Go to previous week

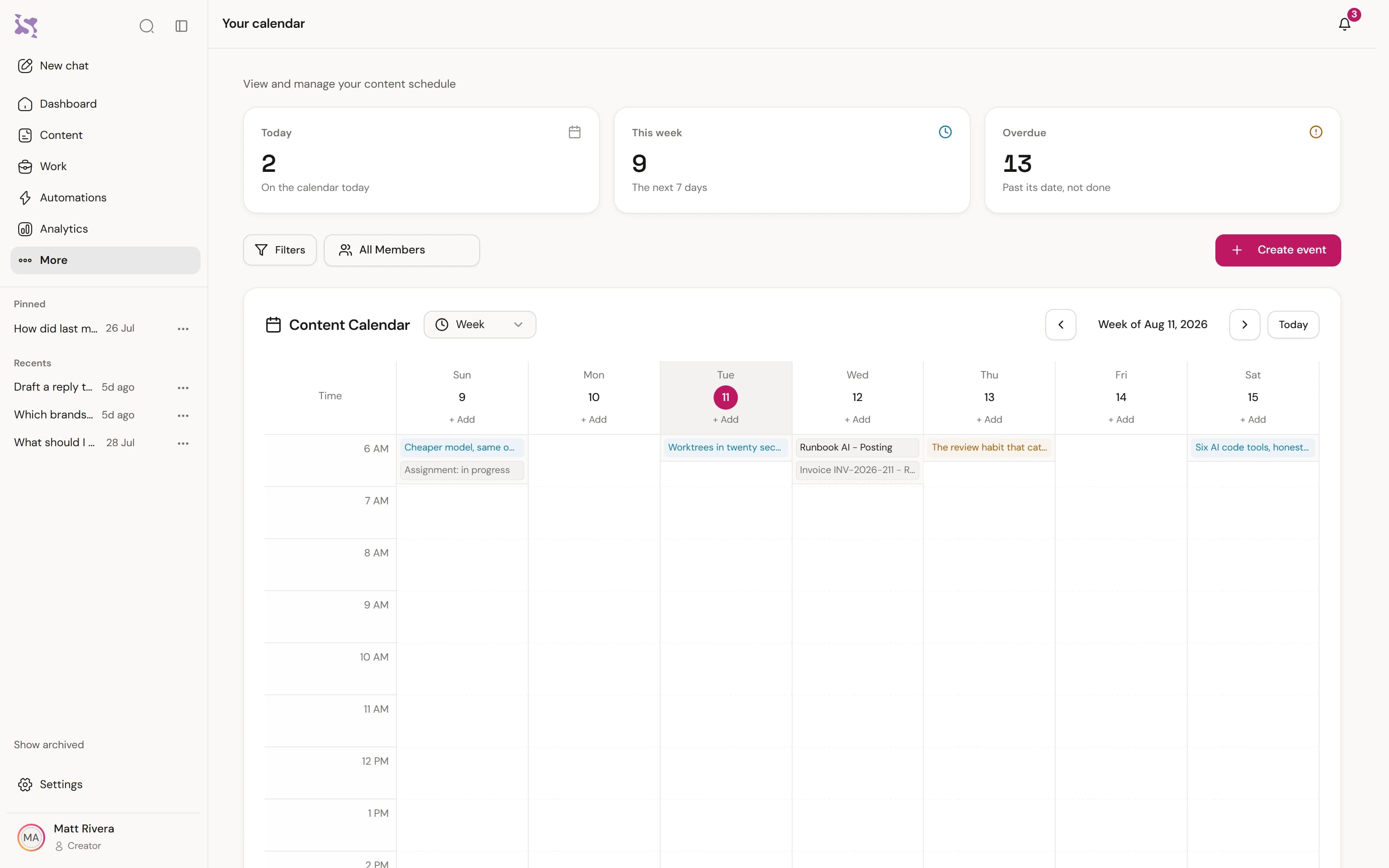[x=1060, y=325]
